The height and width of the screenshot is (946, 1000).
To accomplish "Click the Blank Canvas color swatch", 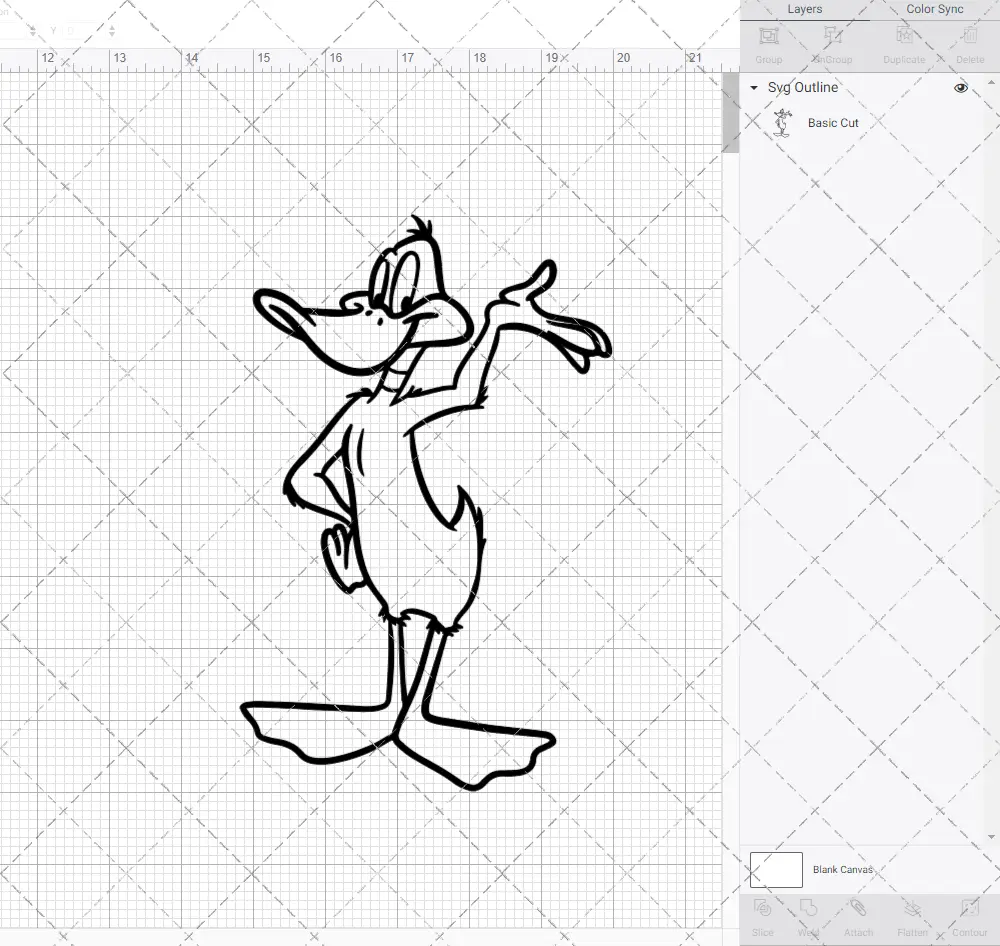I will pos(776,869).
